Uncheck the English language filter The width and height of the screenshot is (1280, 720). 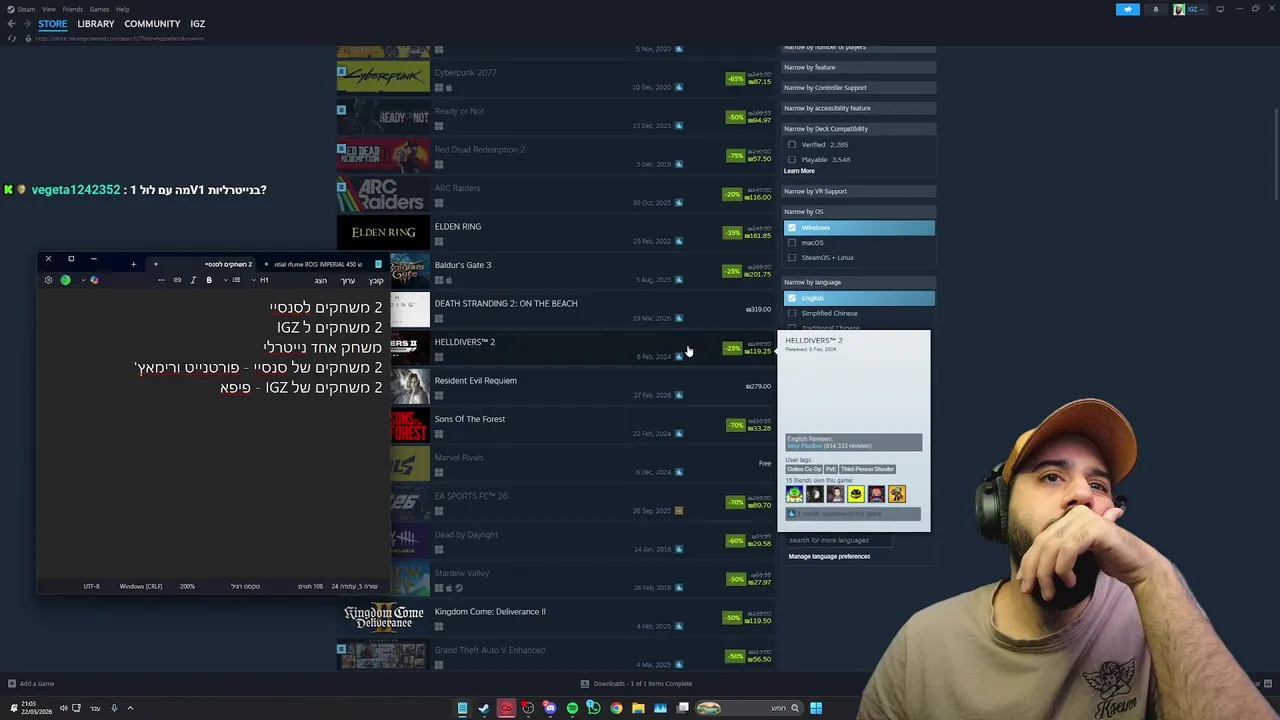(x=792, y=298)
